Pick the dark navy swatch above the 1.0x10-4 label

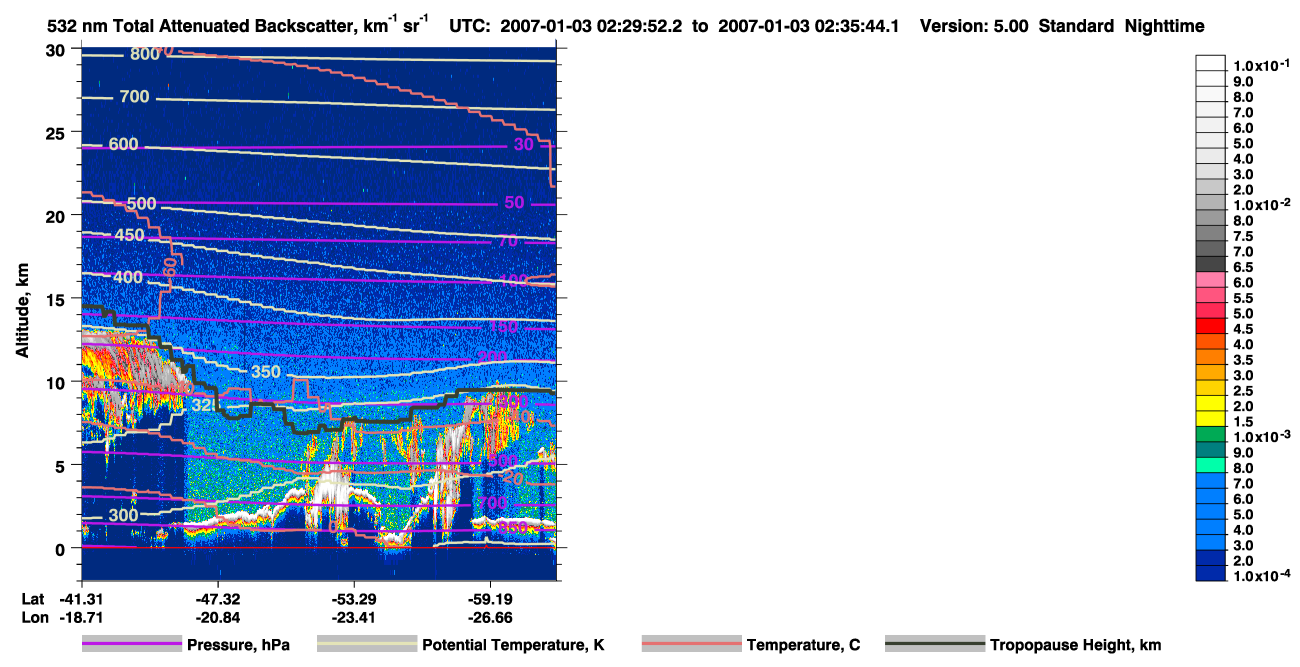pyautogui.click(x=1210, y=572)
